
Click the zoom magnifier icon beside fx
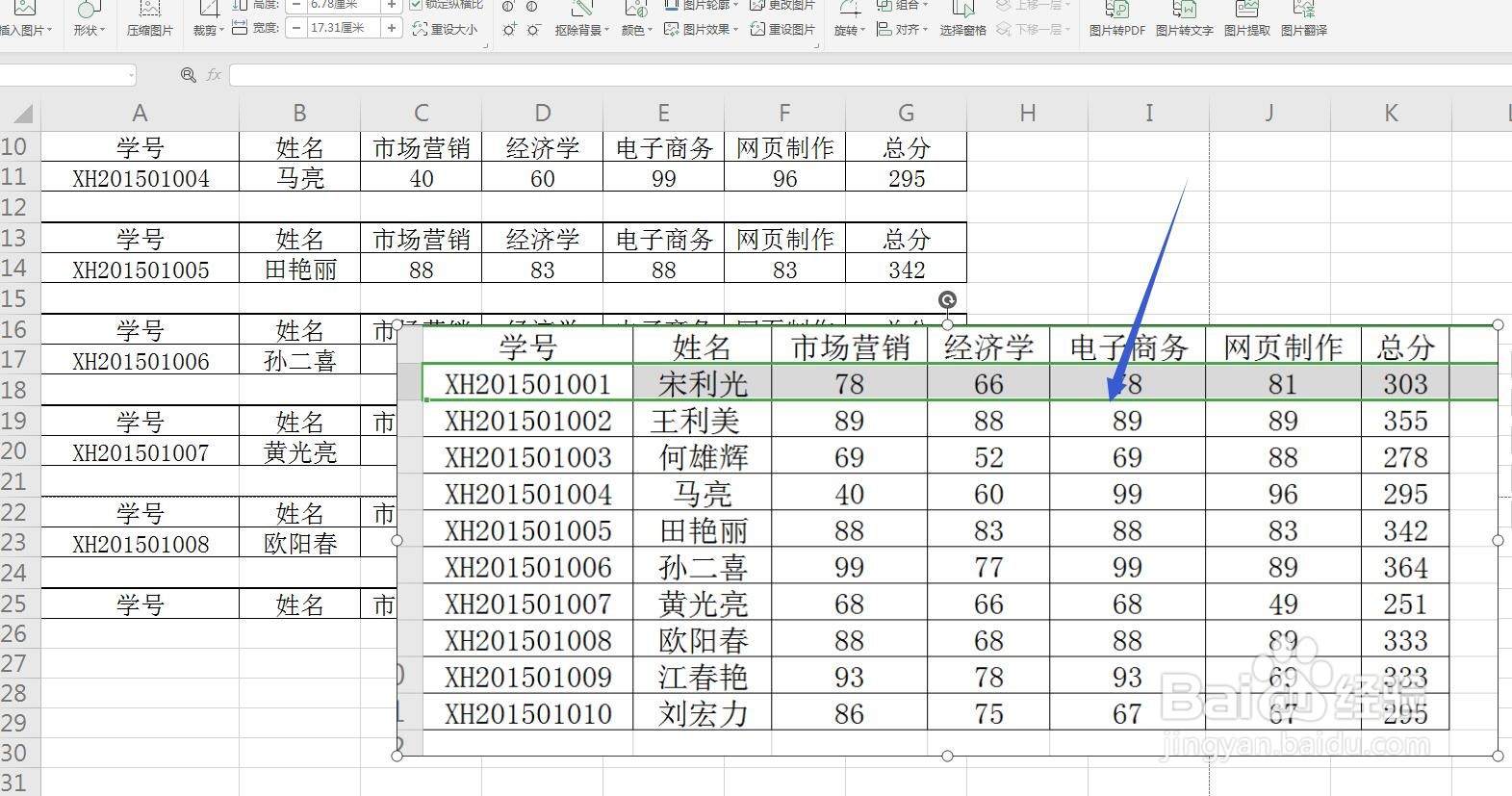[x=189, y=75]
